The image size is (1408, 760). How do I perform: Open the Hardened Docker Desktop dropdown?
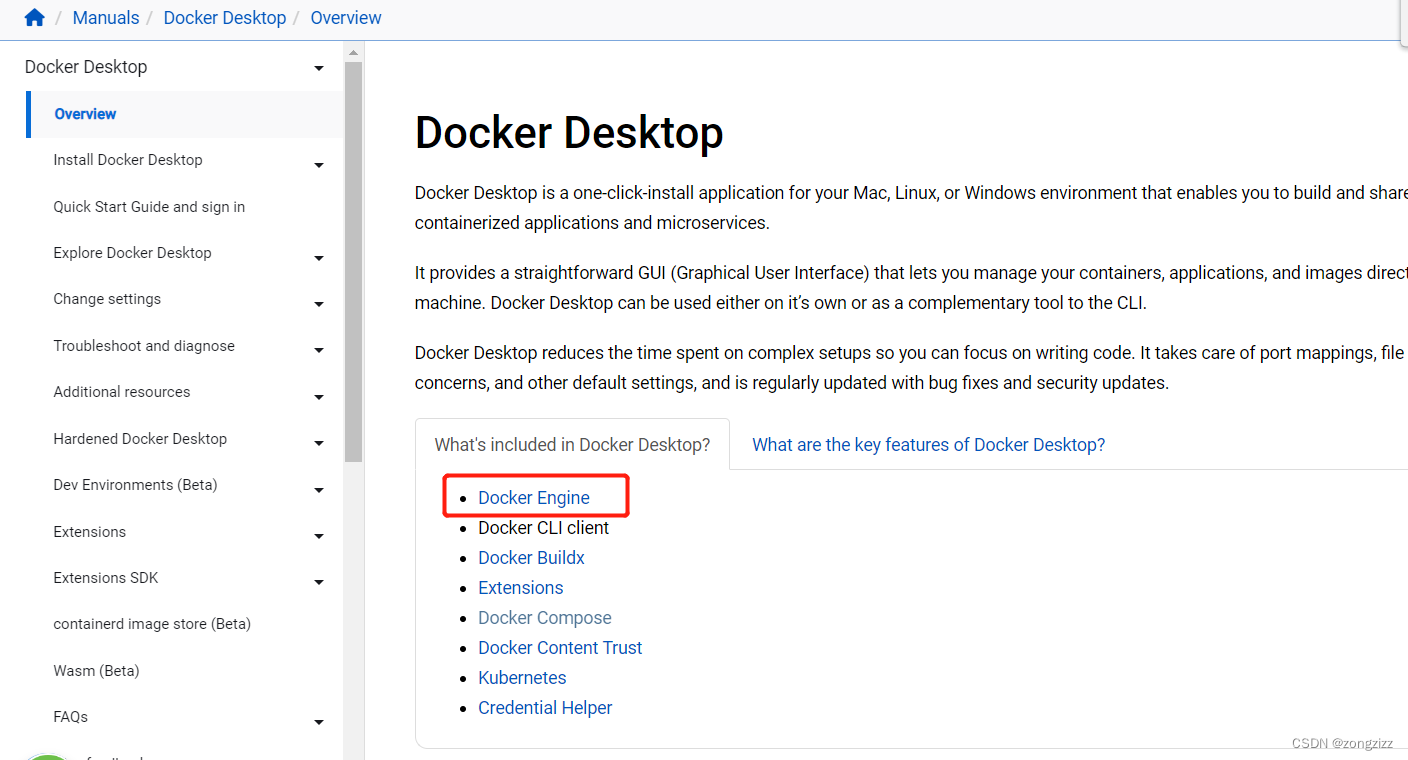pos(318,443)
